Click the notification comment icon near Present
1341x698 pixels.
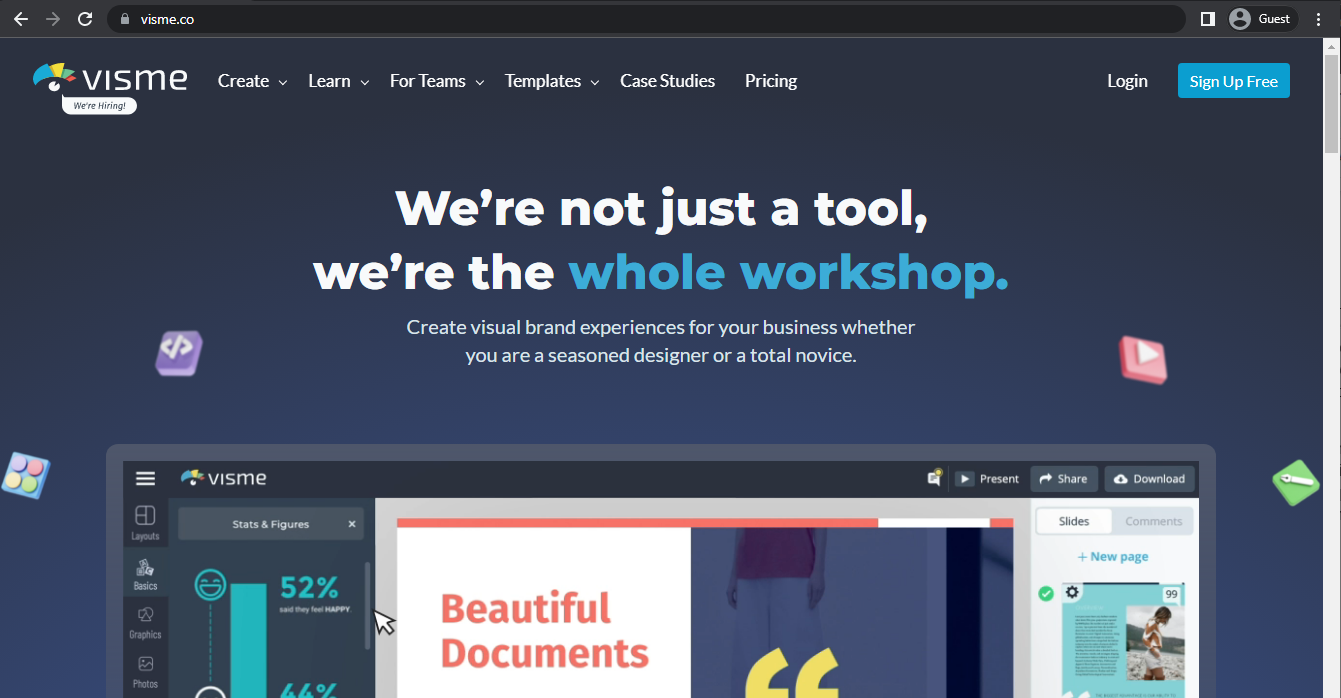[x=934, y=478]
